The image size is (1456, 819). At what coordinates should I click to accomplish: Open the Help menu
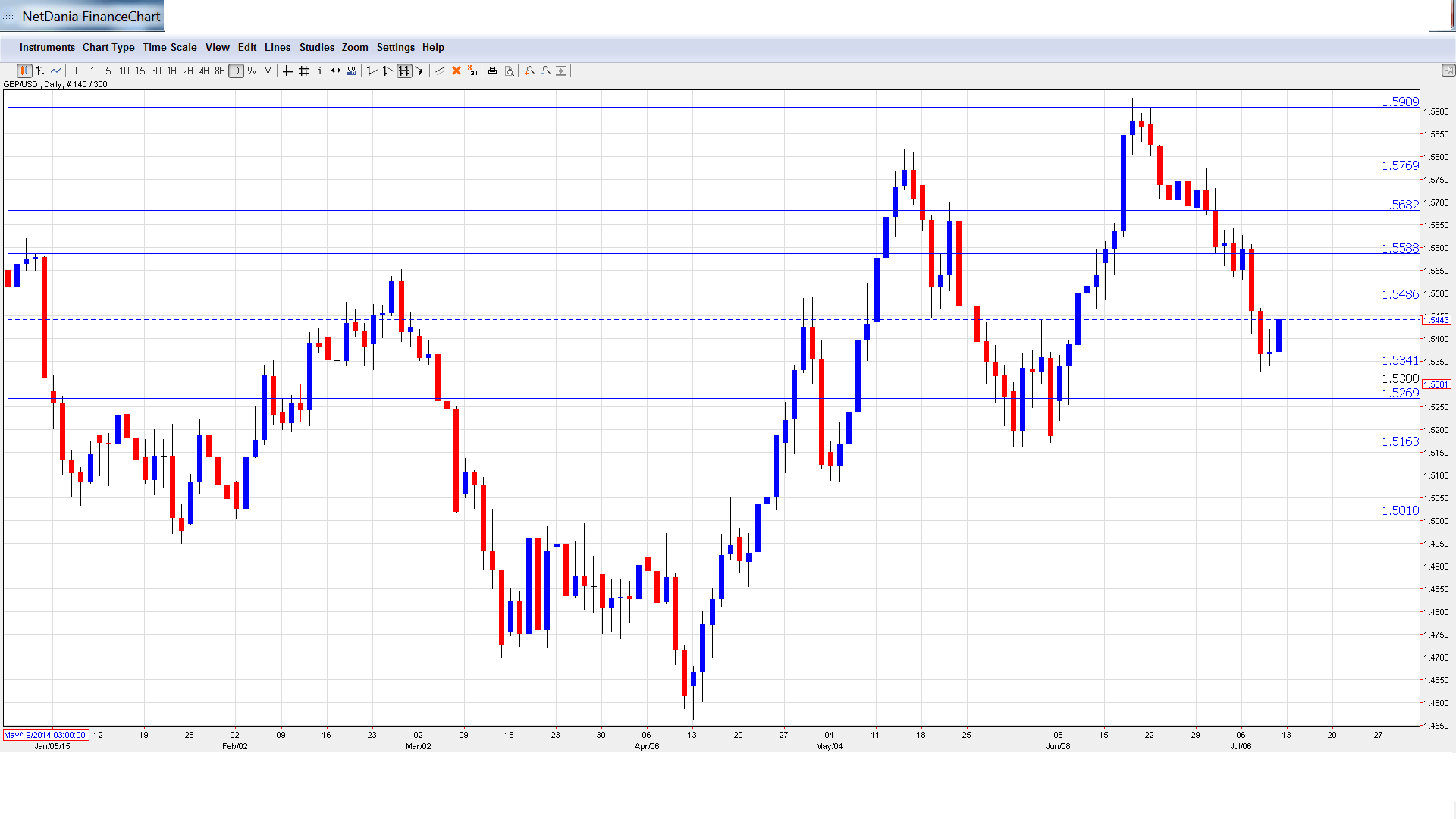click(433, 47)
